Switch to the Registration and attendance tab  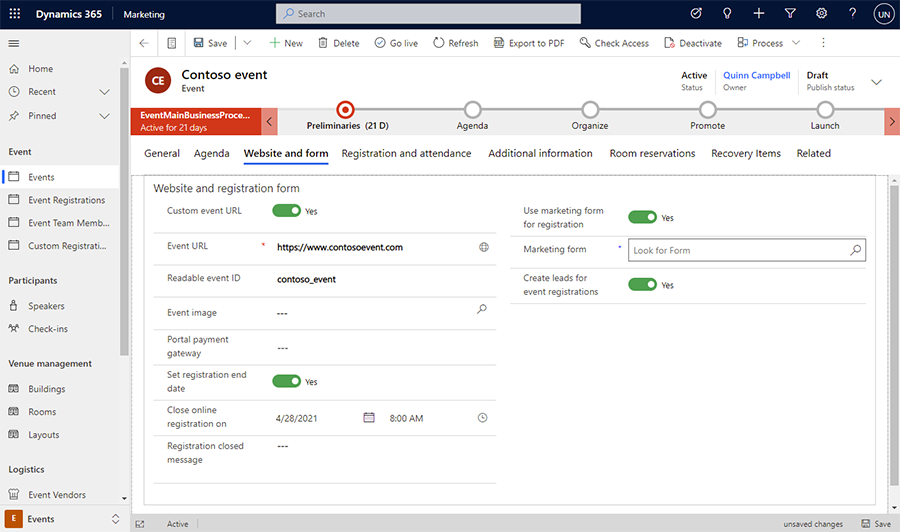(x=406, y=153)
